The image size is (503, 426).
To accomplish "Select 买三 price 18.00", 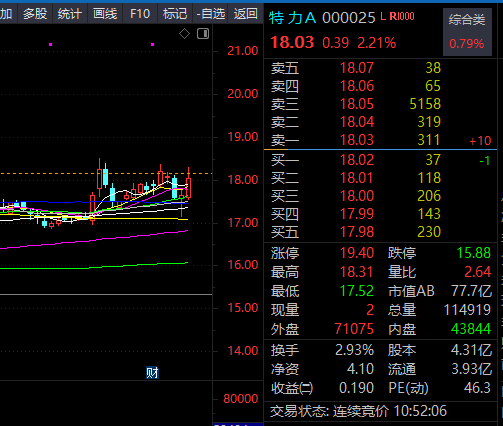I will tap(357, 196).
